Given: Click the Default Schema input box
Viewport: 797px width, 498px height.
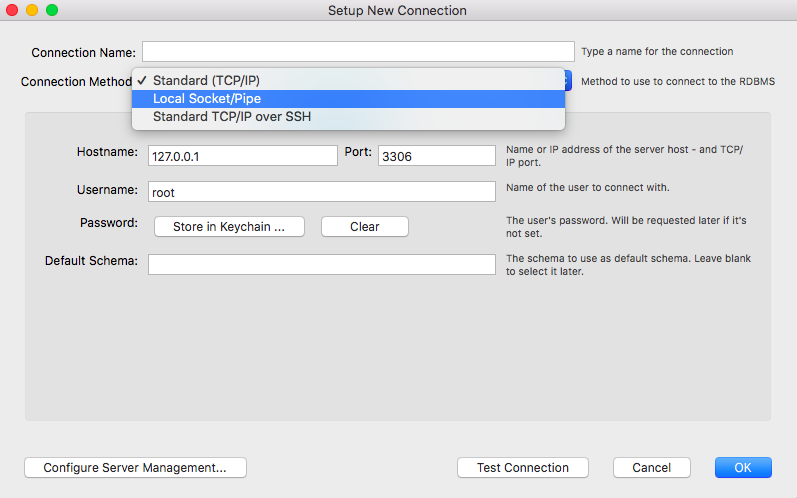Looking at the screenshot, I should pos(322,264).
